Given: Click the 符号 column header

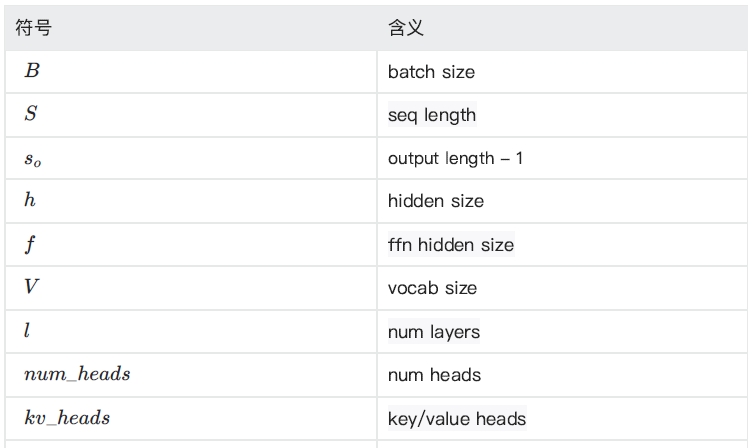Looking at the screenshot, I should (x=33, y=28).
